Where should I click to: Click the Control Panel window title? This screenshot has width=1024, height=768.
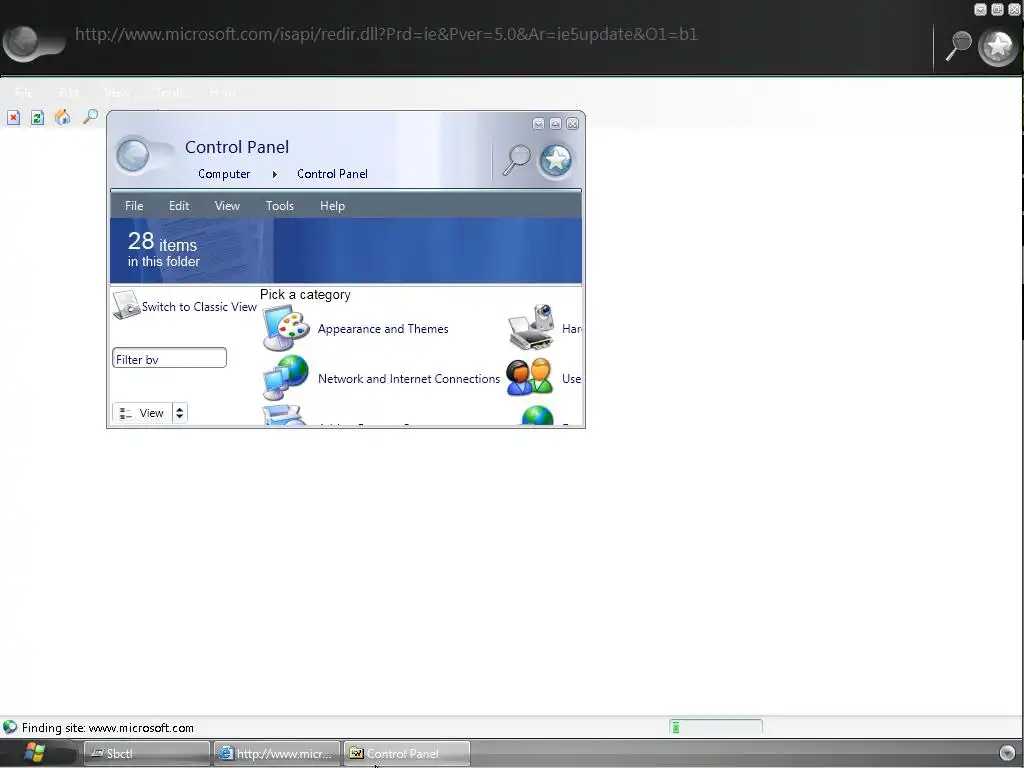click(x=237, y=147)
